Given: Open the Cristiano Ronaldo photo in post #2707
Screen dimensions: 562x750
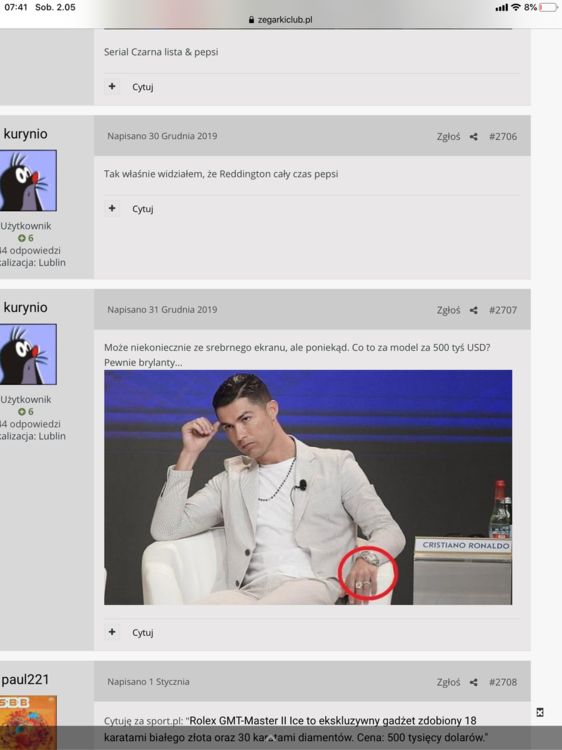Looking at the screenshot, I should tap(308, 487).
